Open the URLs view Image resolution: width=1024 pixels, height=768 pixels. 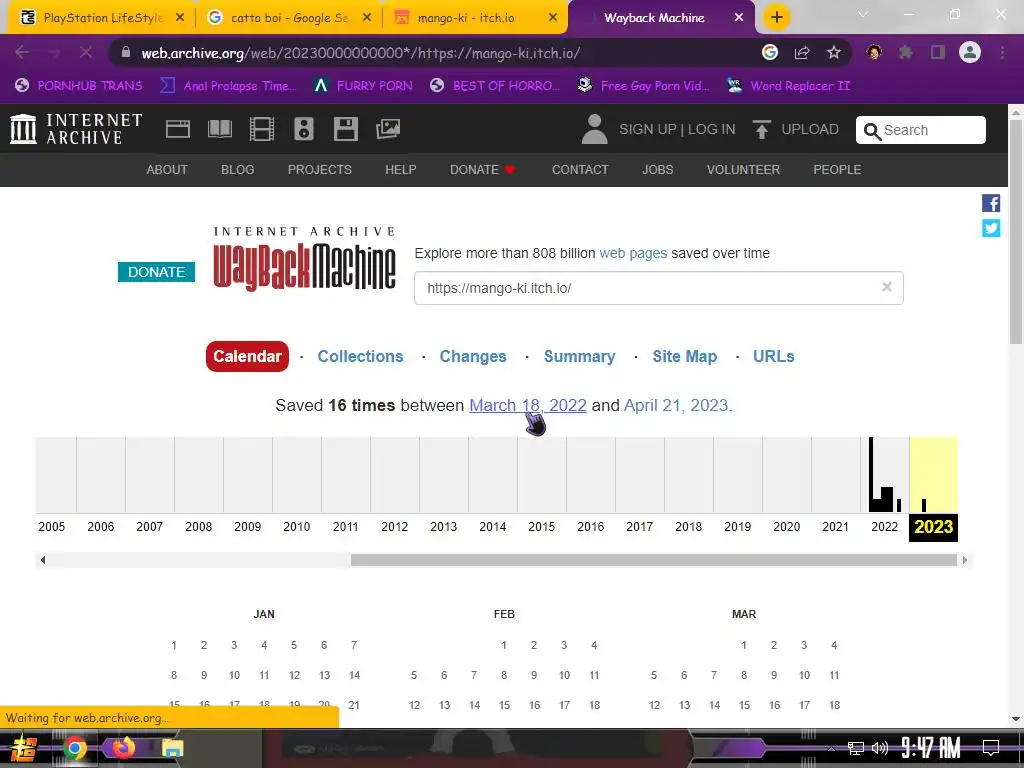coord(773,356)
